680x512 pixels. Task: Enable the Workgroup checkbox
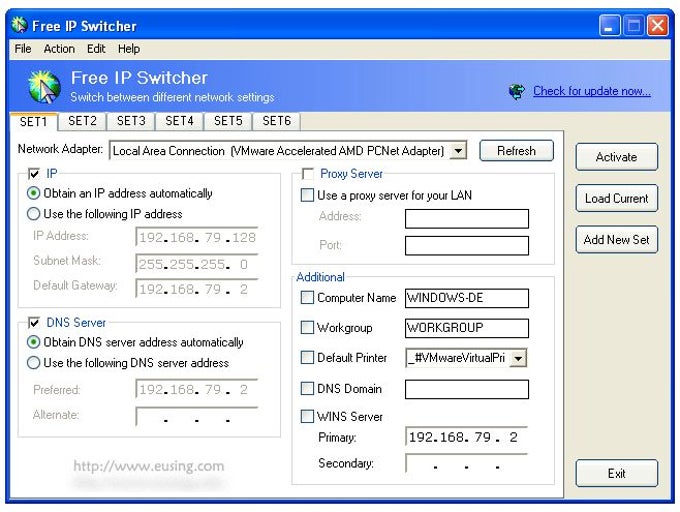307,327
